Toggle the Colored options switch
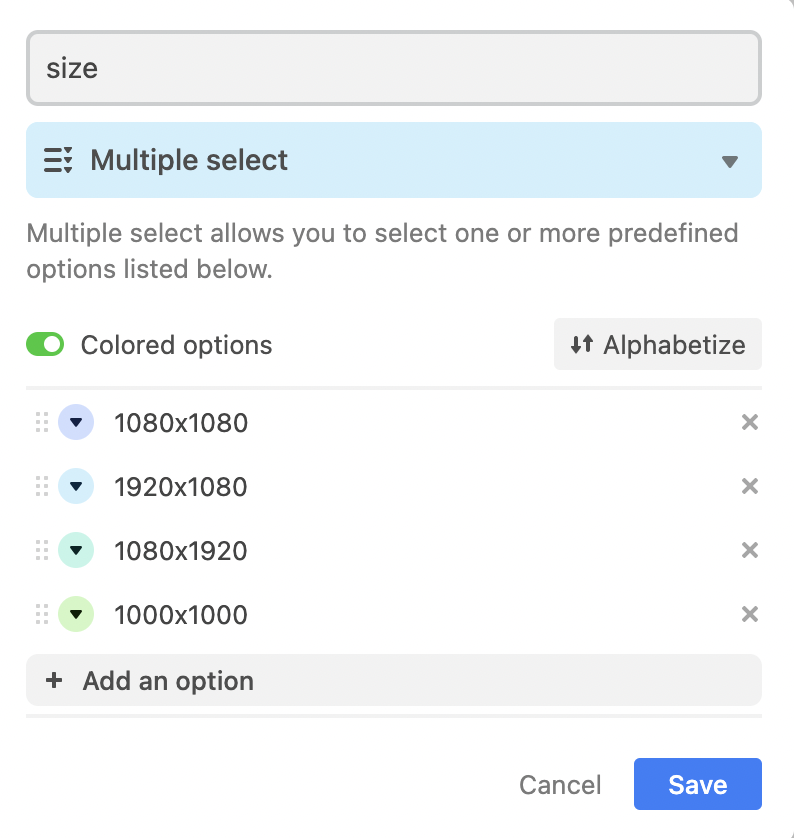The height and width of the screenshot is (838, 794). click(45, 345)
